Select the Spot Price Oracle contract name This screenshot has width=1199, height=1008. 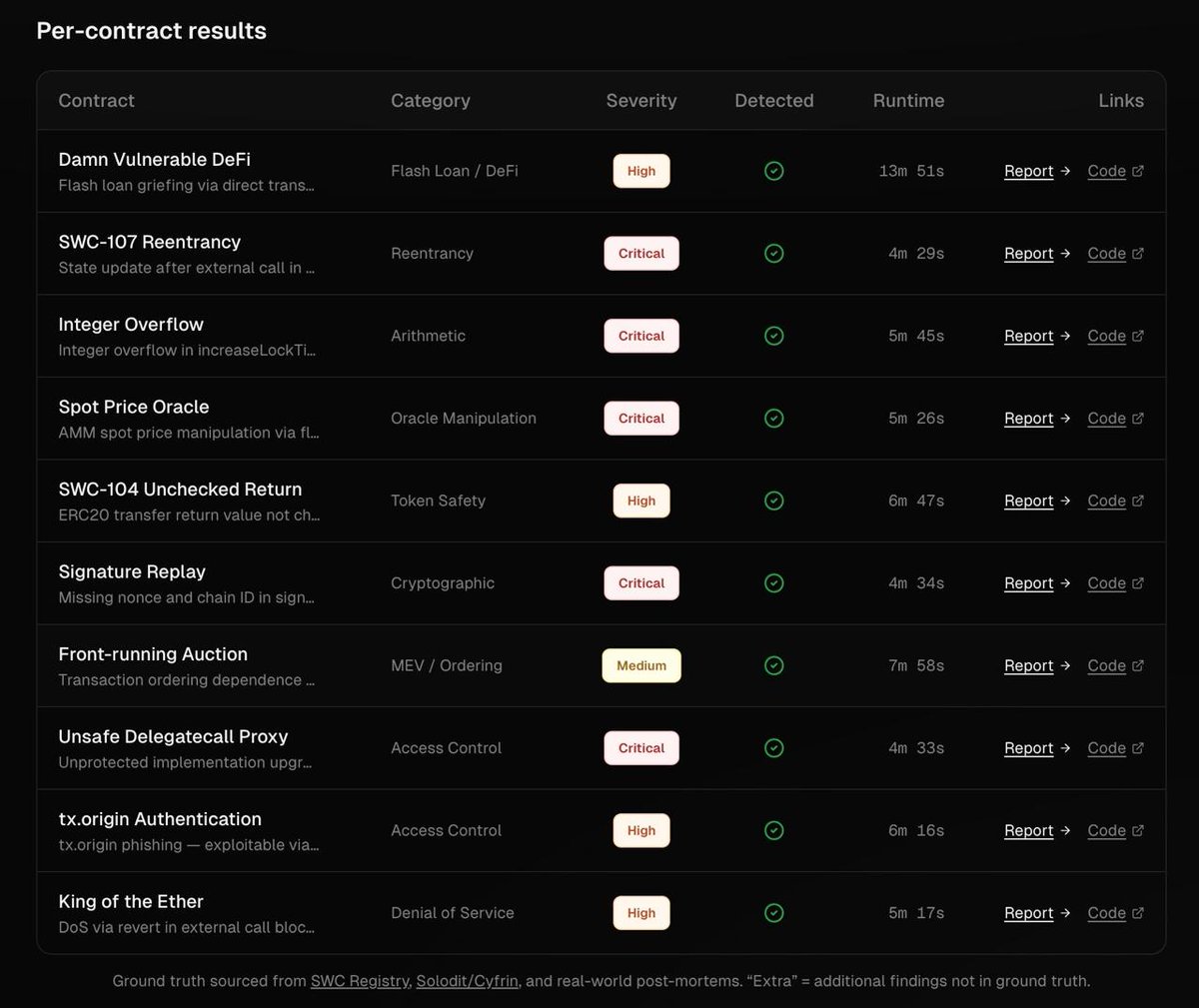tap(134, 407)
